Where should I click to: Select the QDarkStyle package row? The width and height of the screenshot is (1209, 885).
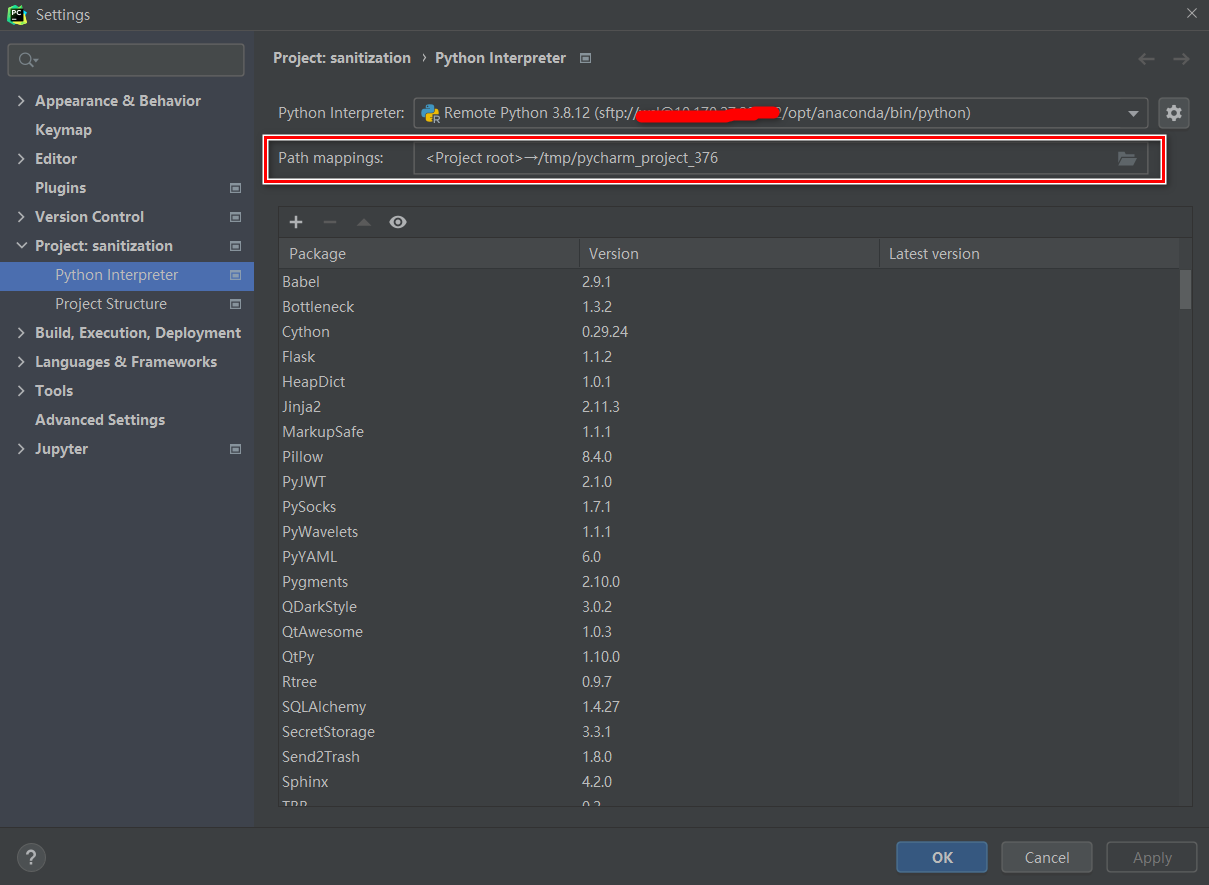(x=729, y=607)
